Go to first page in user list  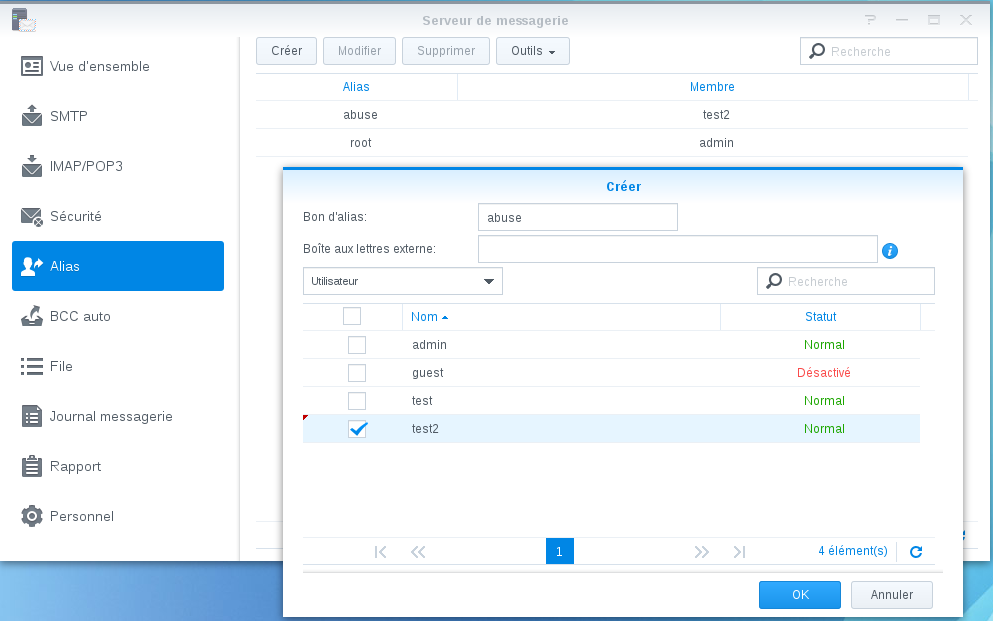point(380,551)
